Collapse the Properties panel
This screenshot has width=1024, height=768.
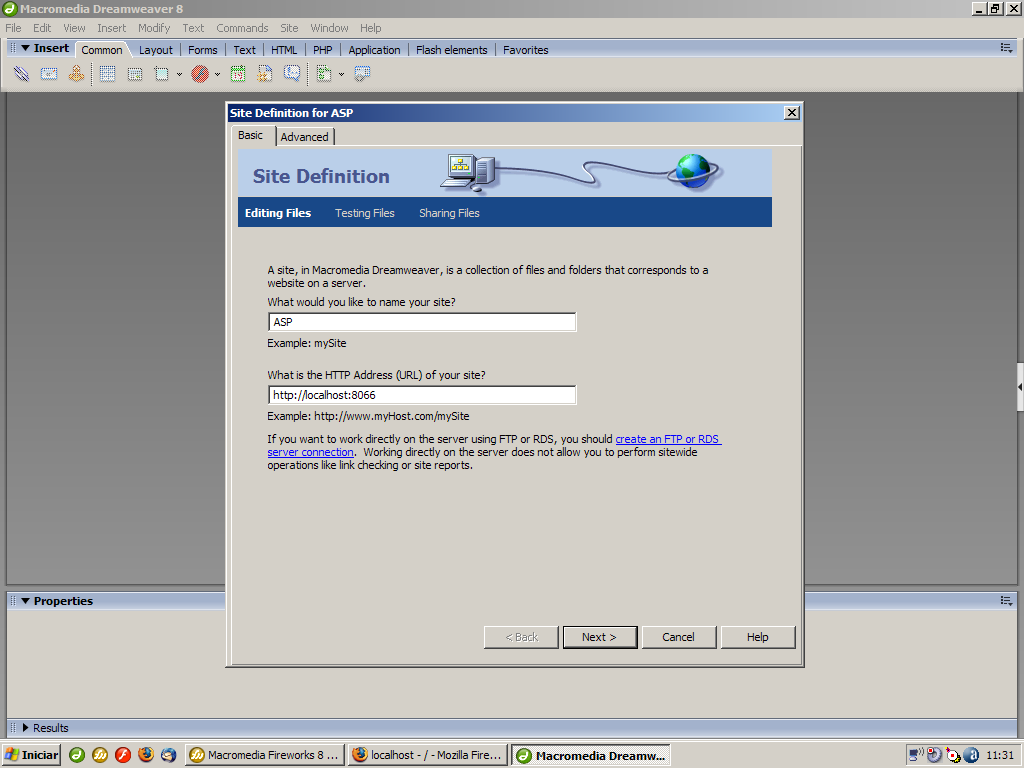pyautogui.click(x=25, y=601)
